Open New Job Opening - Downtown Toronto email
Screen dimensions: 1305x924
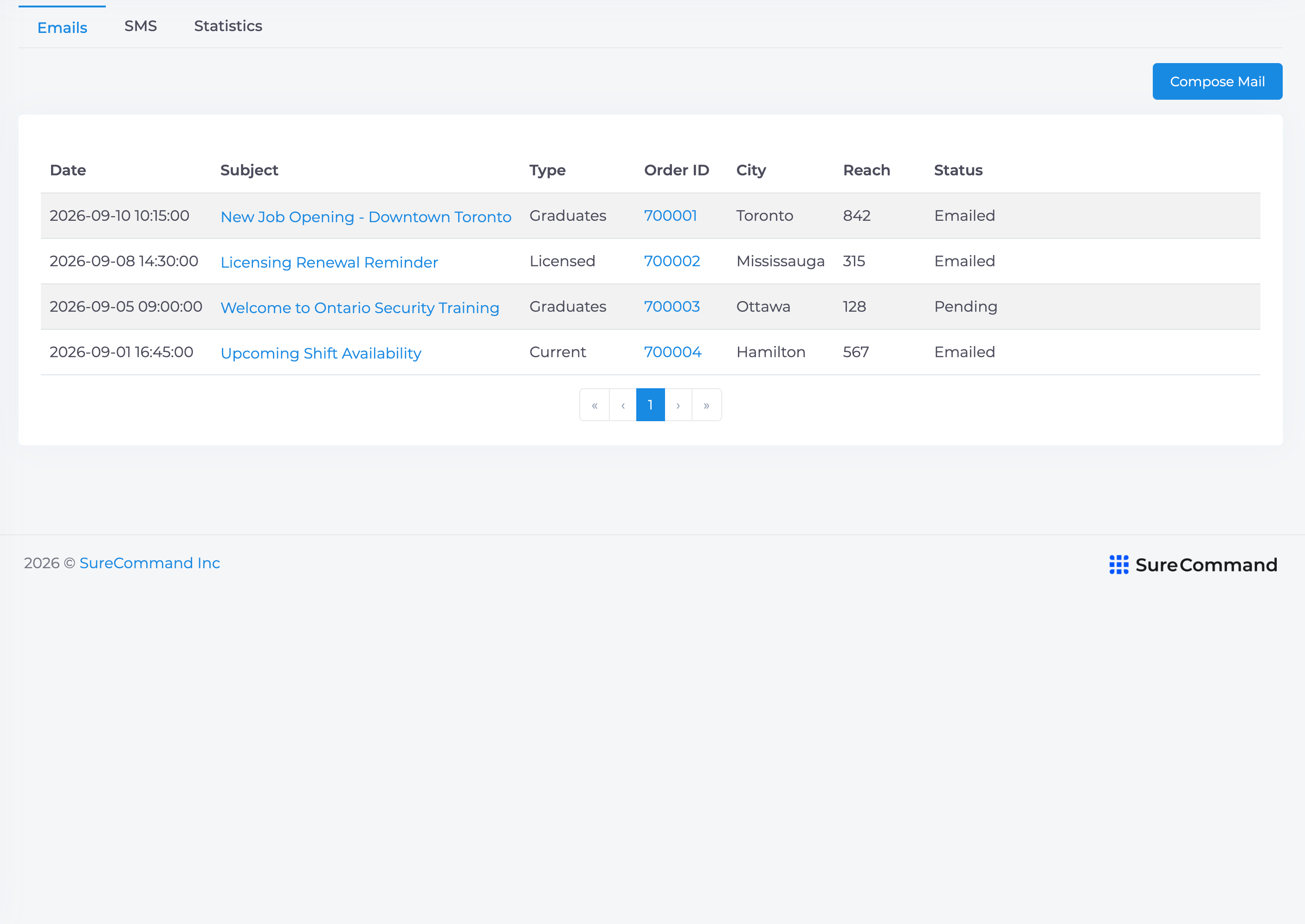click(366, 217)
